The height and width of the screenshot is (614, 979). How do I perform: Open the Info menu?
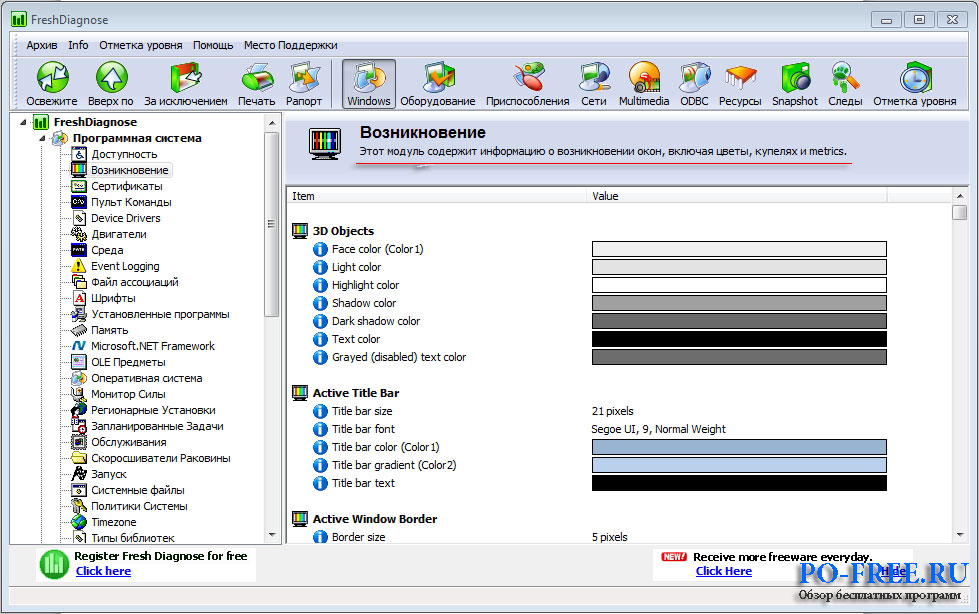coord(78,45)
